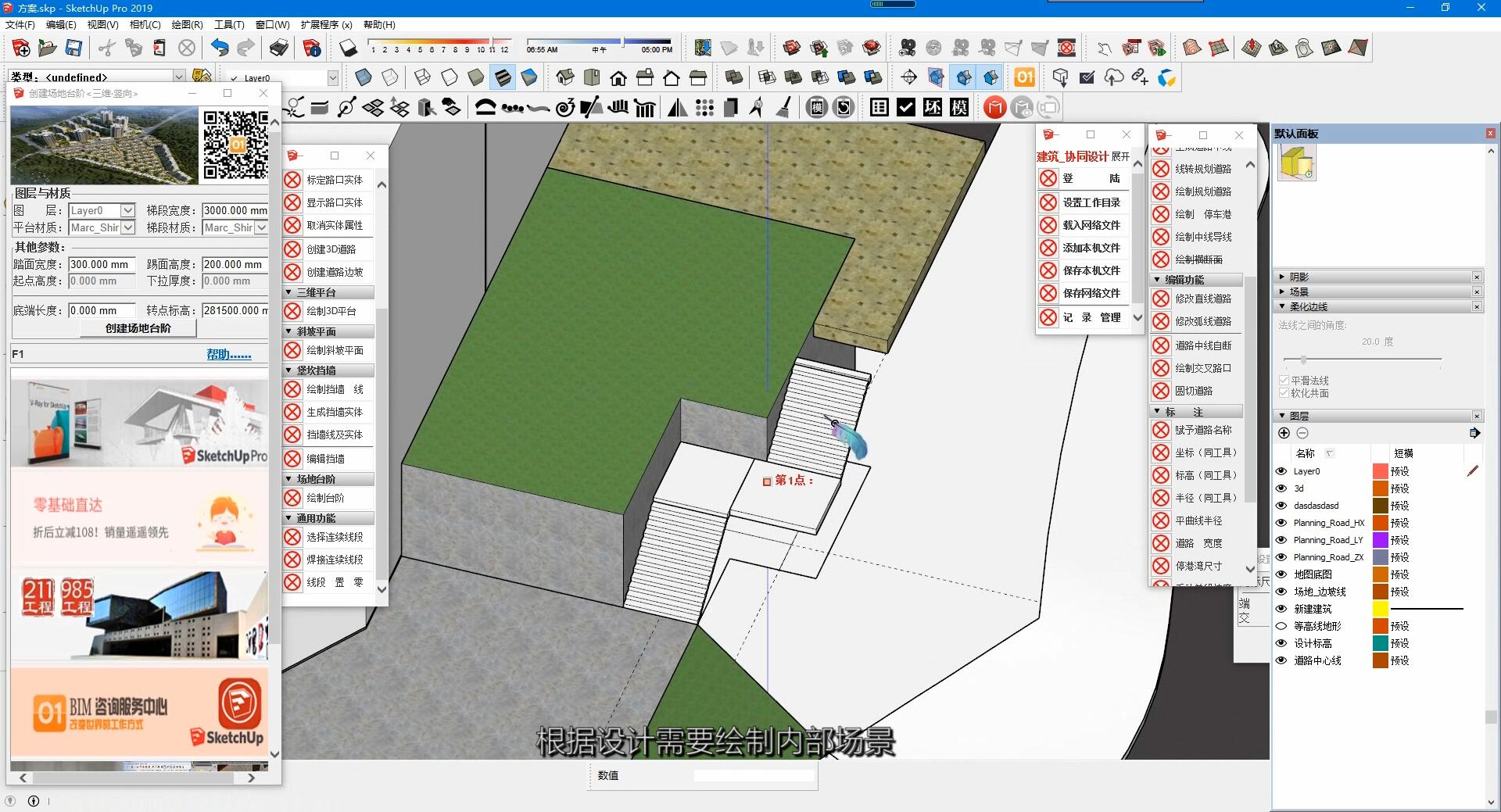
Task: Open the 平台材质 dropdown
Action: pyautogui.click(x=128, y=227)
